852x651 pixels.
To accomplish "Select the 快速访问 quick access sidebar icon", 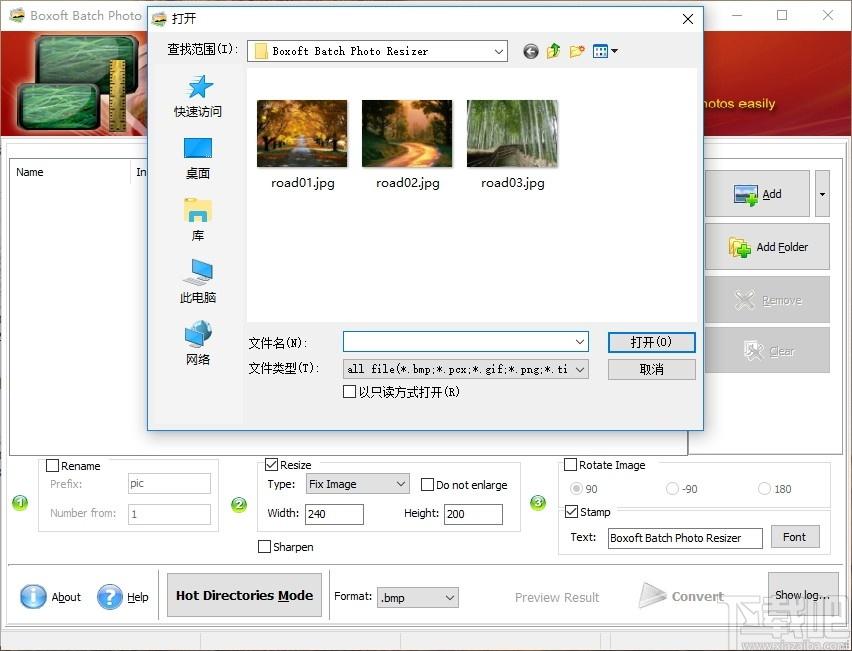I will [x=198, y=87].
